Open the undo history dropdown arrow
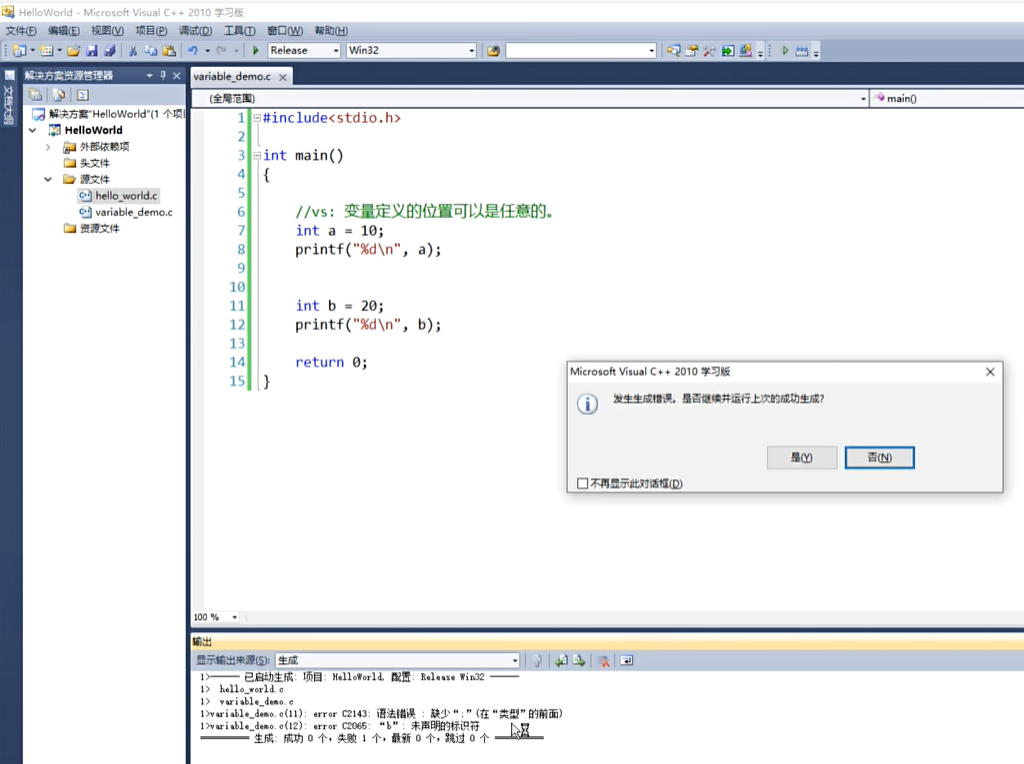Viewport: 1024px width, 764px height. click(208, 50)
